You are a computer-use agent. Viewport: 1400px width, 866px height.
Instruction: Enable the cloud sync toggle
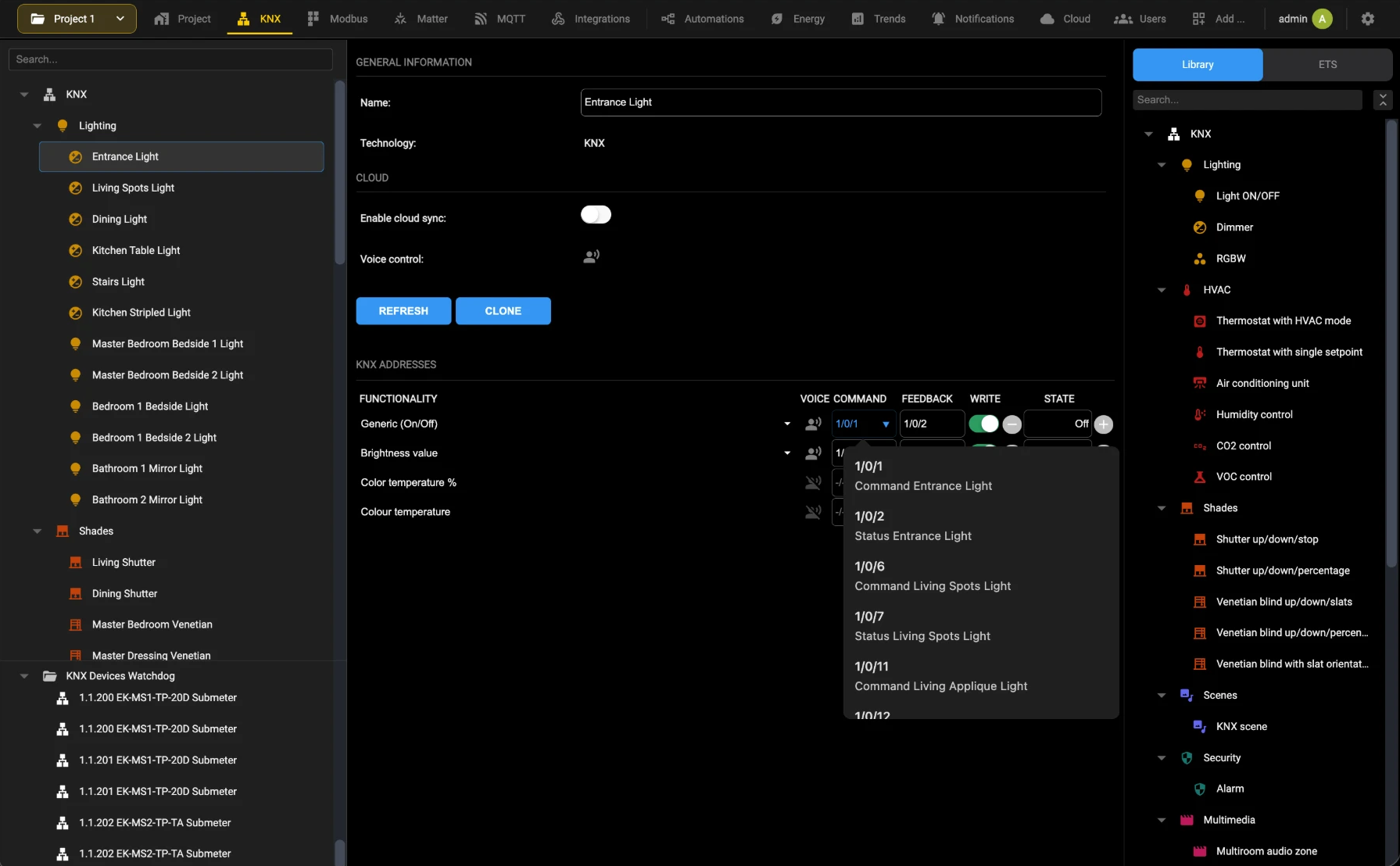tap(596, 215)
